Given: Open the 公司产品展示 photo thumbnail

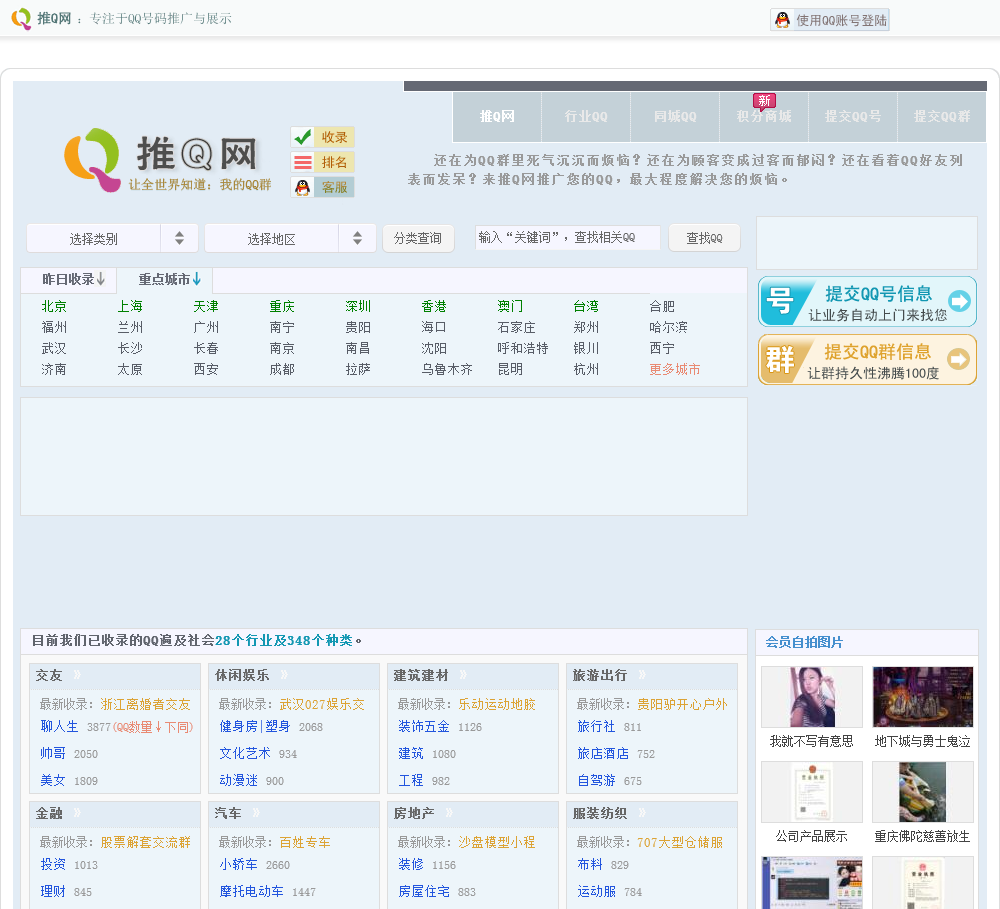Looking at the screenshot, I should (812, 792).
